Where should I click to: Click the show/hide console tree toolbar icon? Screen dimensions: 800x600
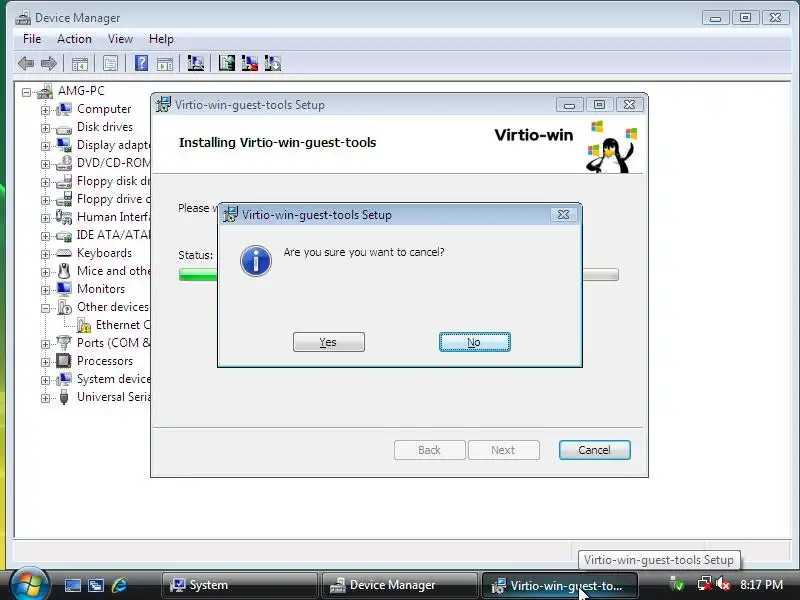point(80,64)
